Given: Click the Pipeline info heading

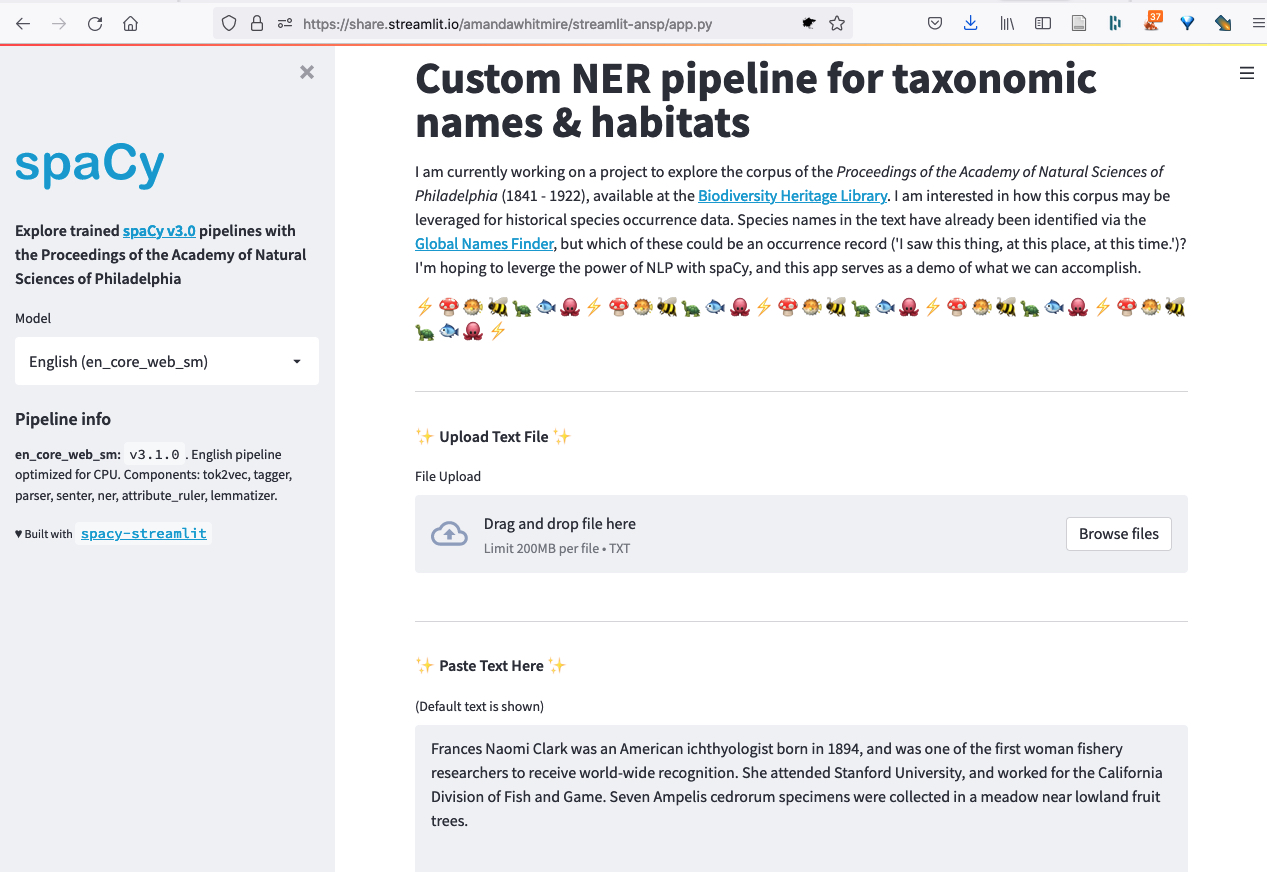Looking at the screenshot, I should click(63, 419).
